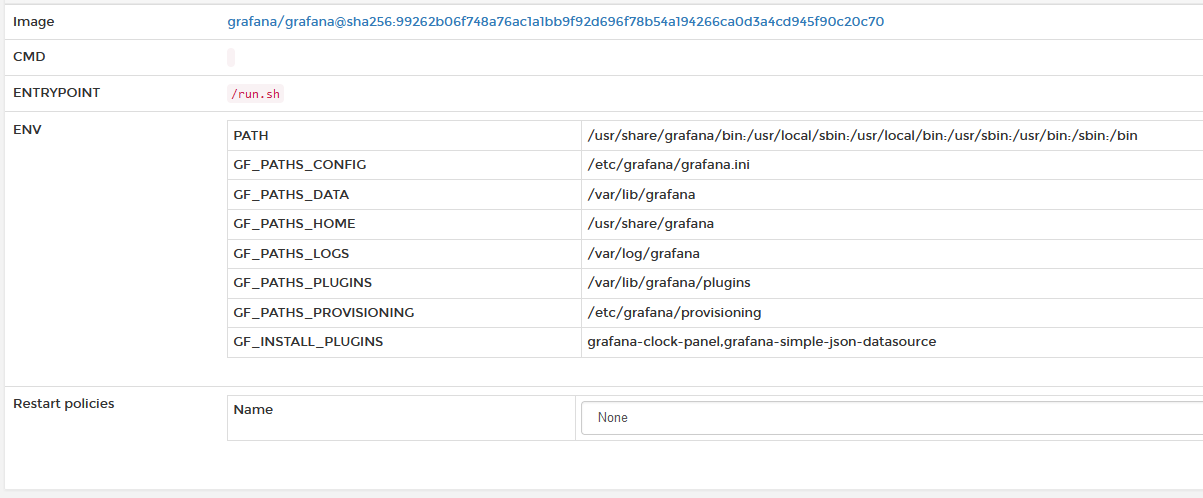Click the Name label in Restart policies

click(x=253, y=410)
